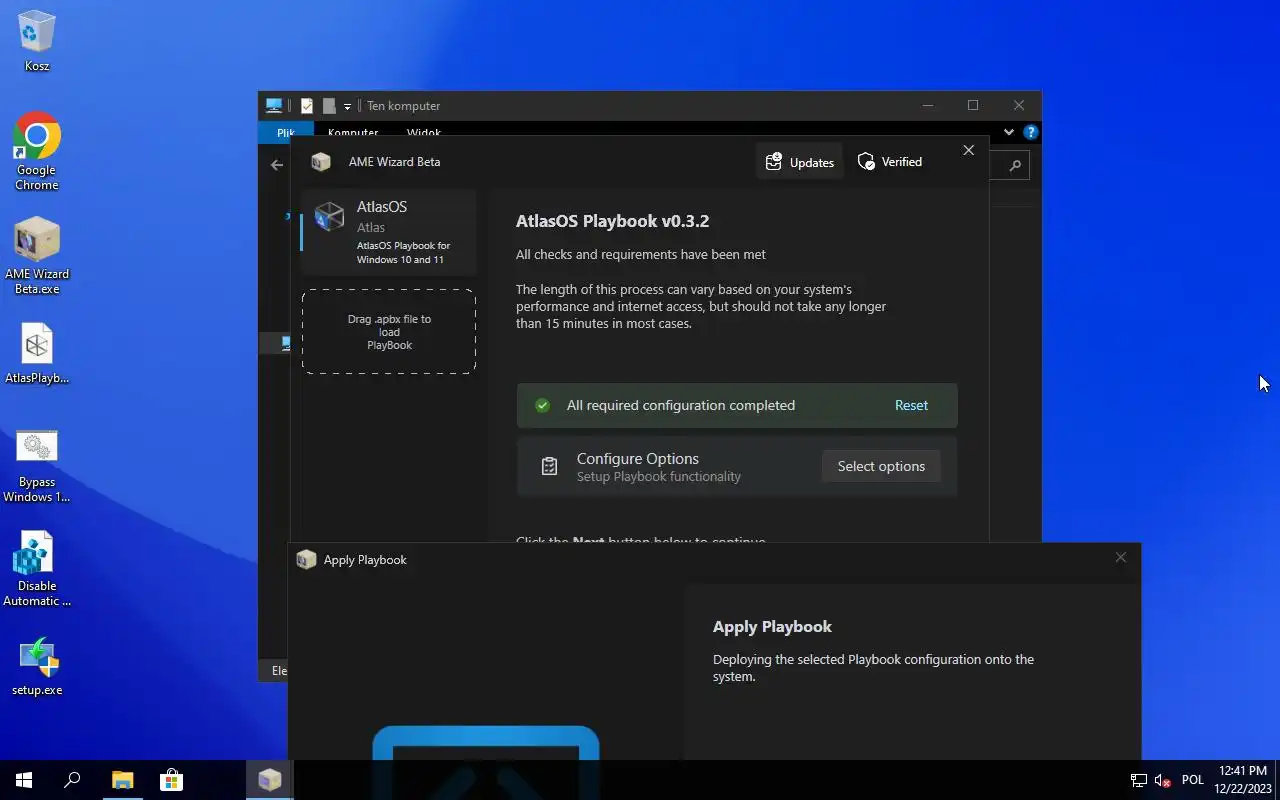Click the AME Wizard Beta cube logo
Image resolution: width=1280 pixels, height=800 pixels.
(x=321, y=162)
